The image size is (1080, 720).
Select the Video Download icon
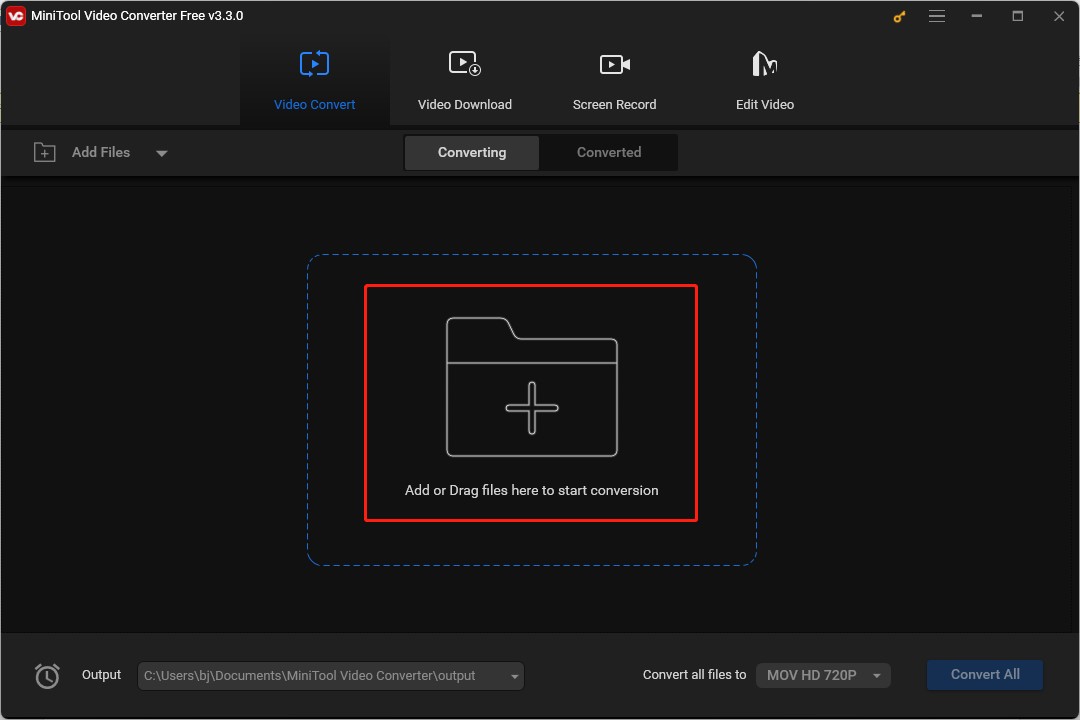click(464, 63)
